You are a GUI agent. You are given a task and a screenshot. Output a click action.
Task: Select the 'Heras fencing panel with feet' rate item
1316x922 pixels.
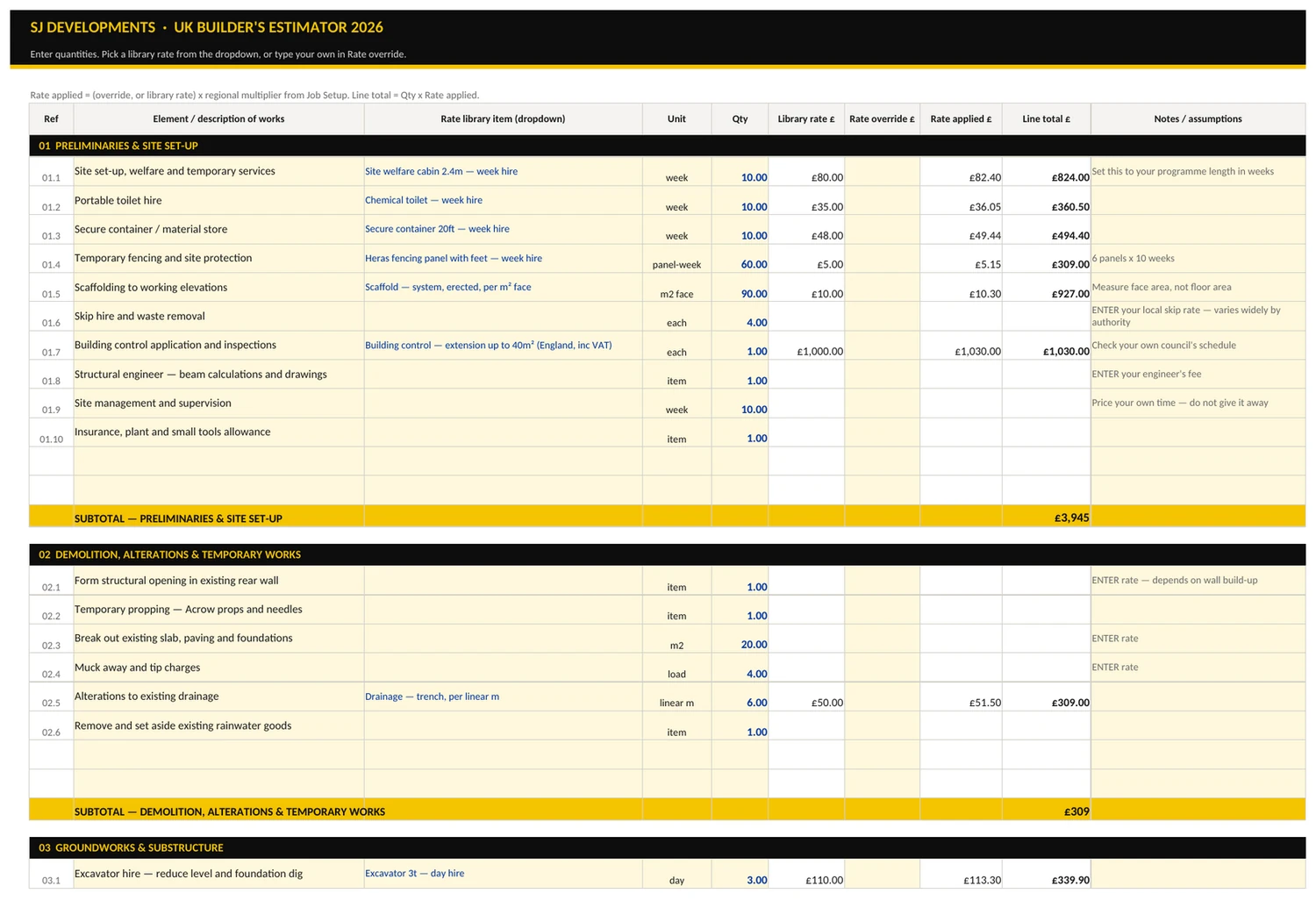coord(503,258)
